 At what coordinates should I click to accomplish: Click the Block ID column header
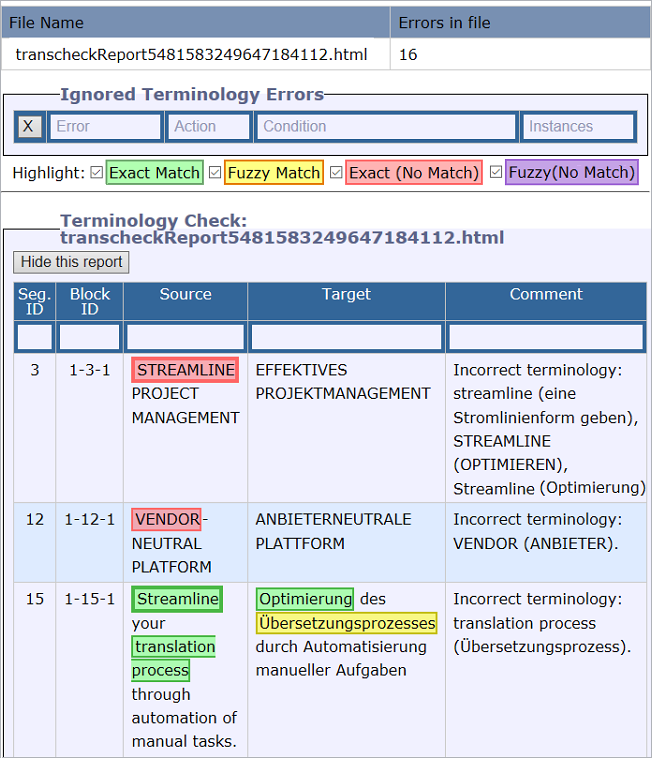[90, 302]
